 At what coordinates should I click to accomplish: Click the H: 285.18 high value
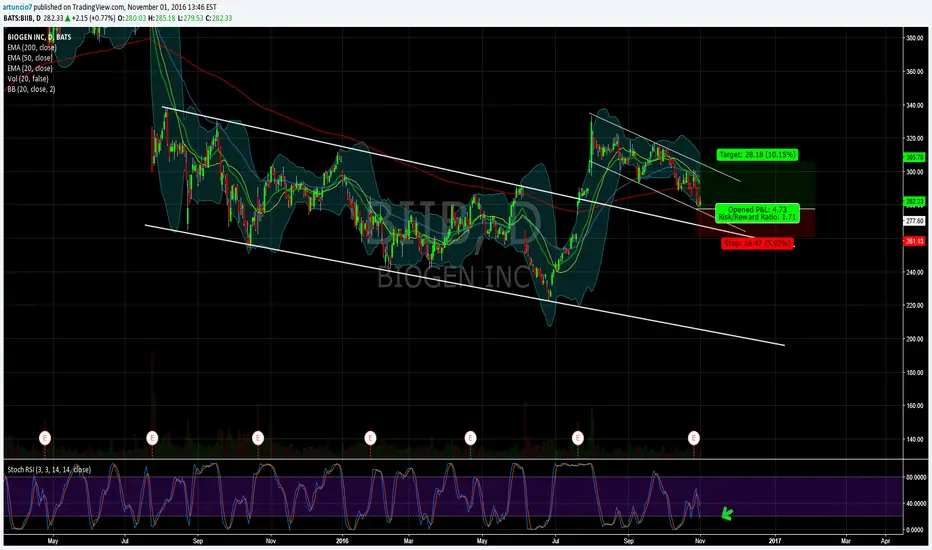tap(162, 18)
